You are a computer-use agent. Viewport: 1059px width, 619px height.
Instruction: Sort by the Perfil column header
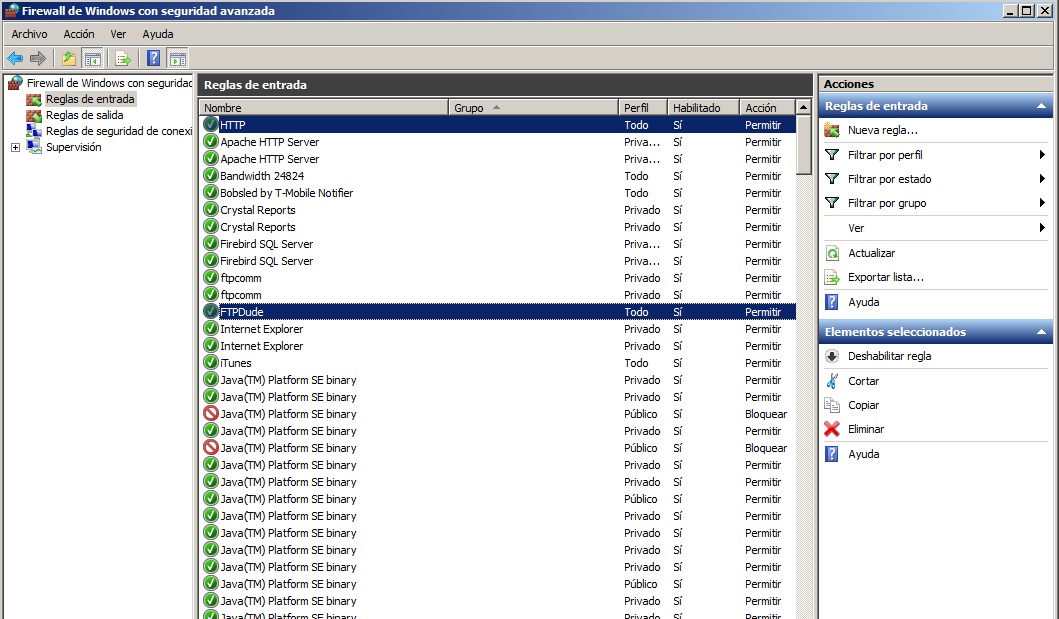coord(643,107)
